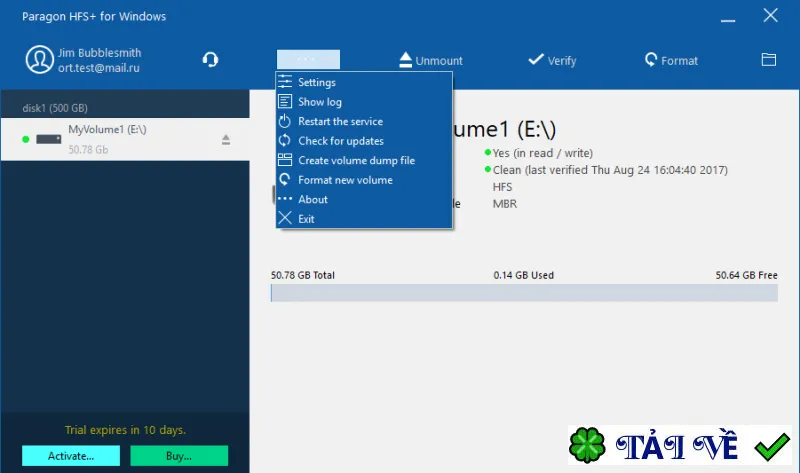The width and height of the screenshot is (800, 473).
Task: Click the power icon beside Restart the service
Action: (285, 121)
